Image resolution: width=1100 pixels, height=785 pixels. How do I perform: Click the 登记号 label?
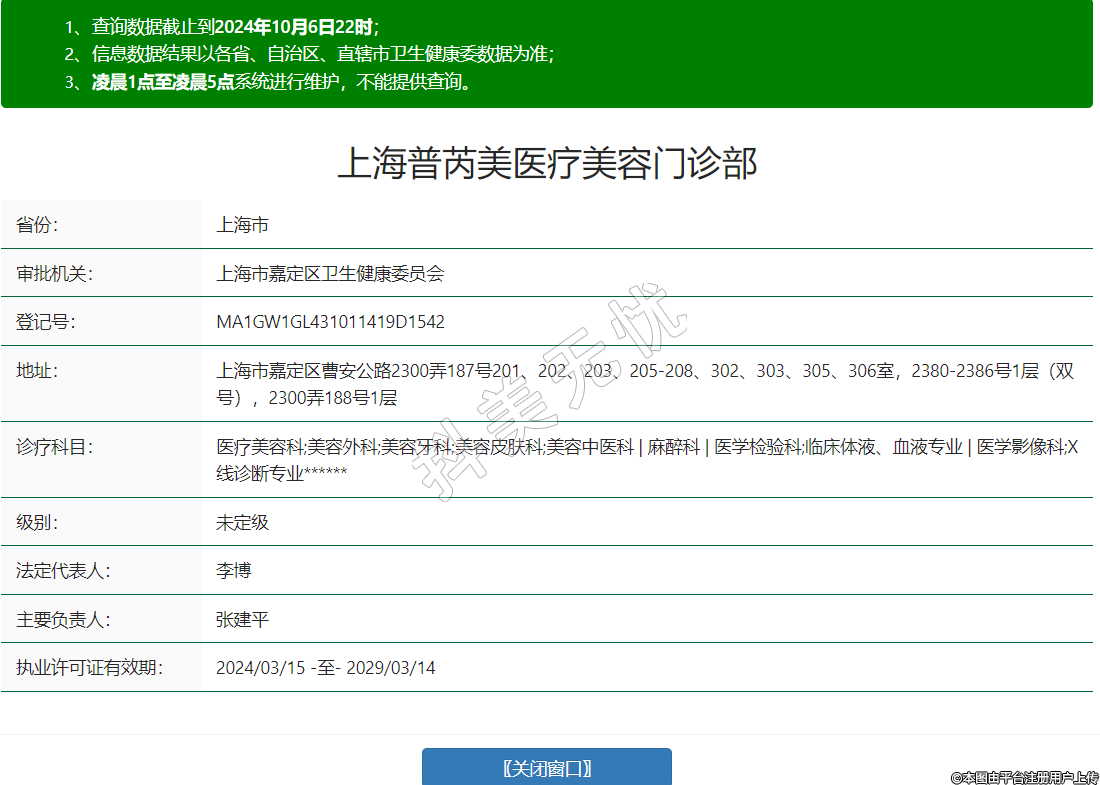point(46,322)
